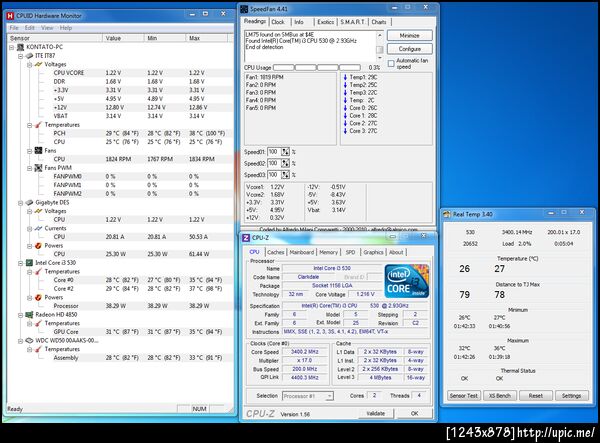Click the Sensor Test button in Real Temp
600x443 pixels.
coord(463,396)
